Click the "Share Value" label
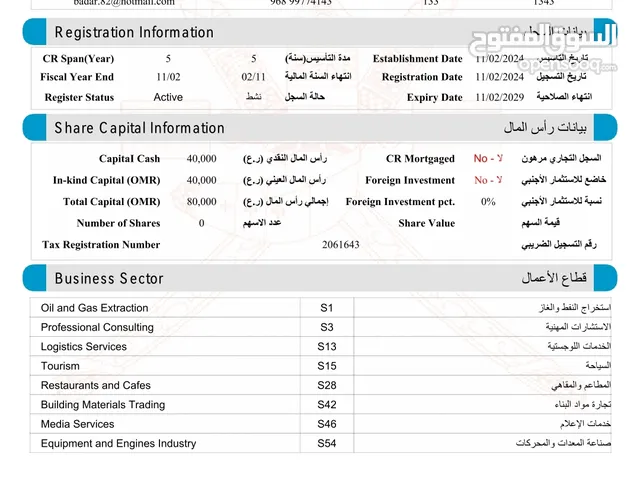This screenshot has width=640, height=480. pyautogui.click(x=427, y=223)
